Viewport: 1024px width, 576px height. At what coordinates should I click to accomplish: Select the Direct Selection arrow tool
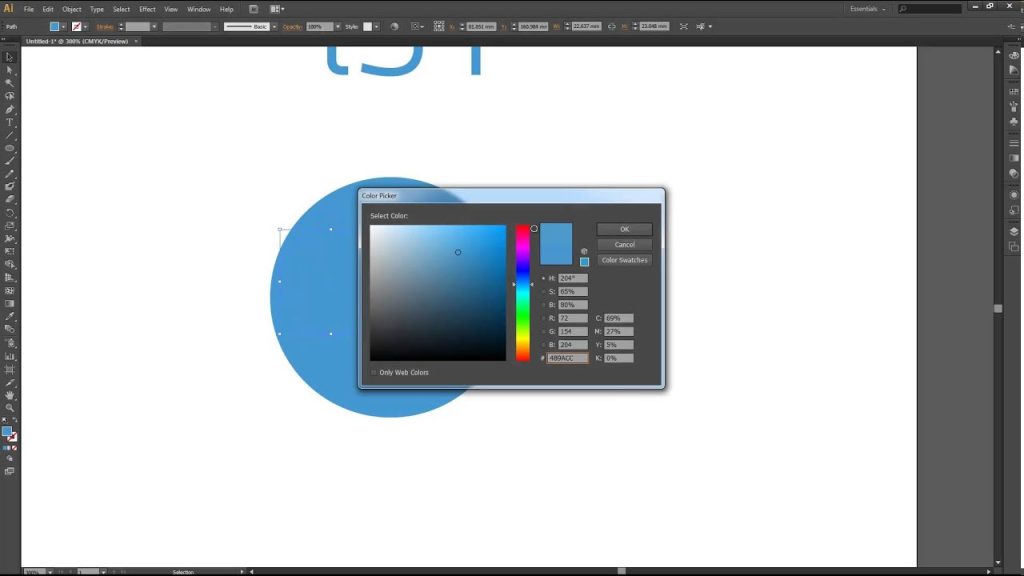click(10, 70)
